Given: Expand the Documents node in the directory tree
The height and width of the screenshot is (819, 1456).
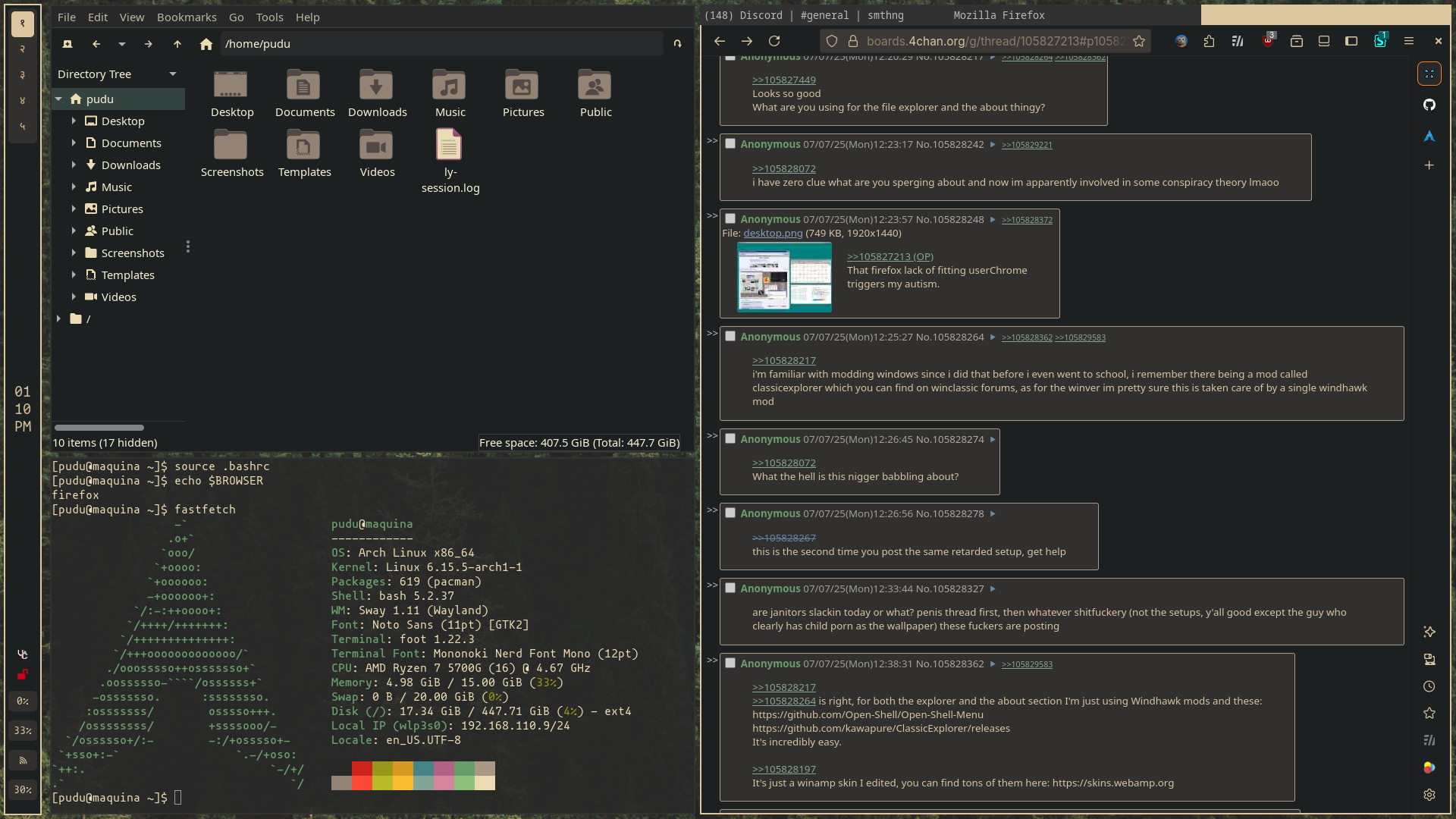Looking at the screenshot, I should click(74, 143).
